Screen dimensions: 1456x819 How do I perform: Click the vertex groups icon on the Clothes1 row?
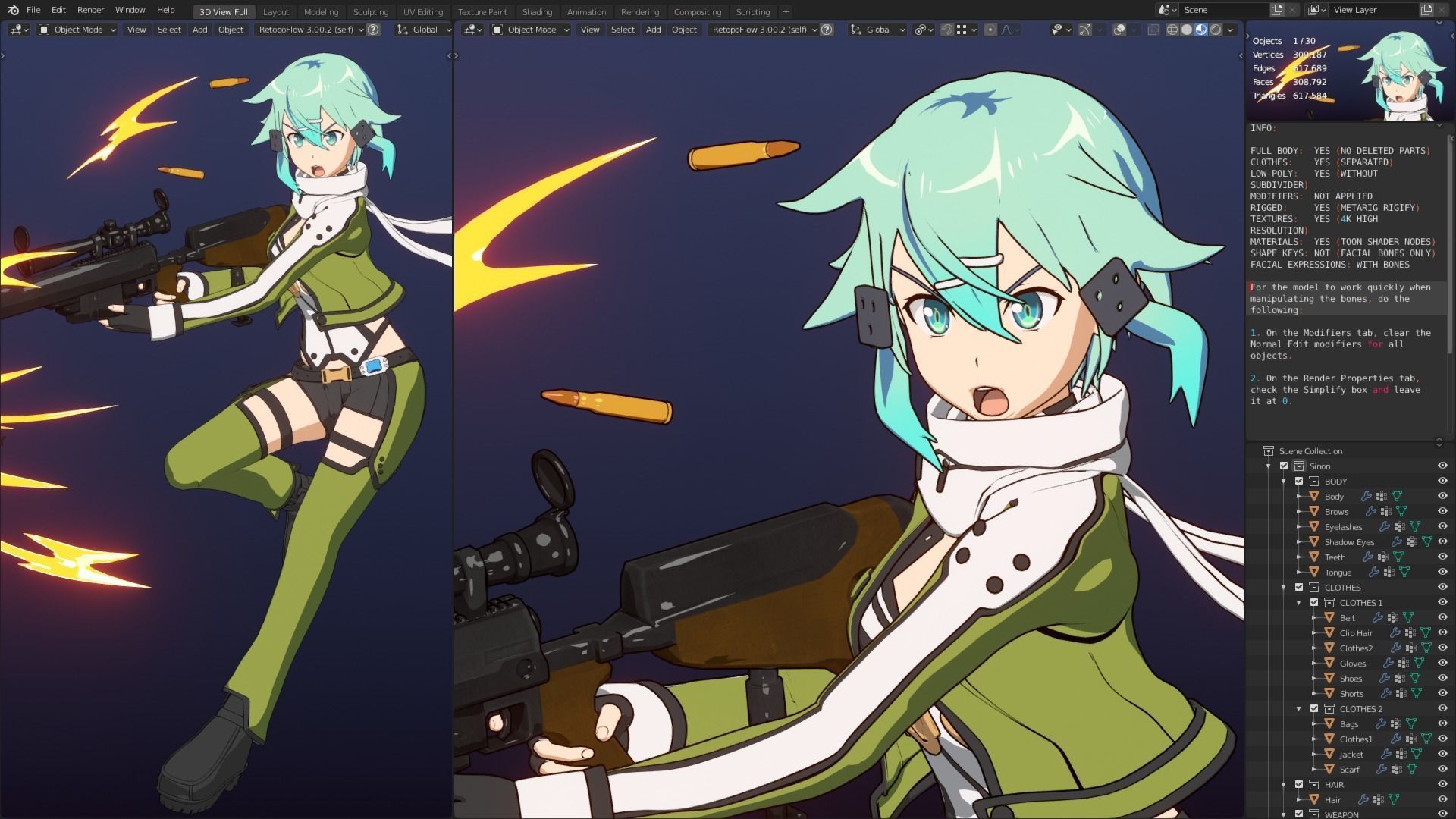(x=1410, y=739)
